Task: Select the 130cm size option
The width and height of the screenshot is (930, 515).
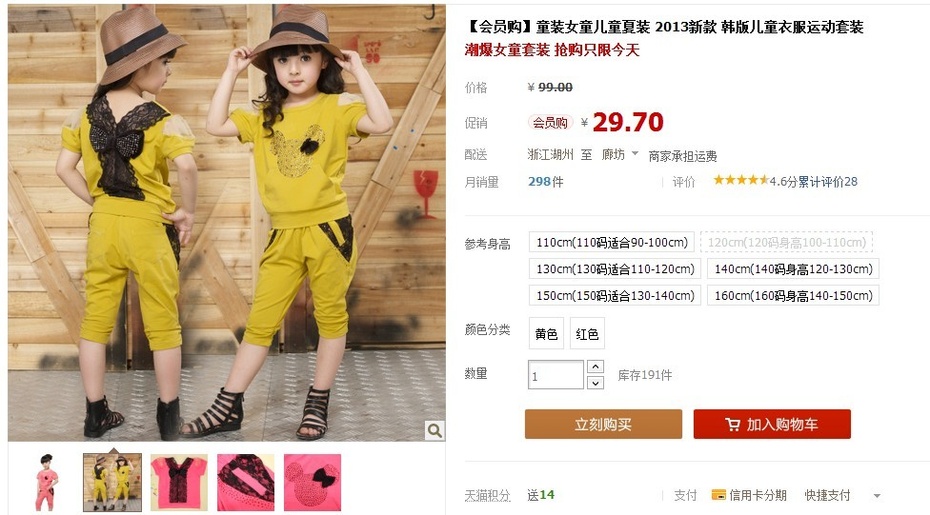Action: (614, 269)
